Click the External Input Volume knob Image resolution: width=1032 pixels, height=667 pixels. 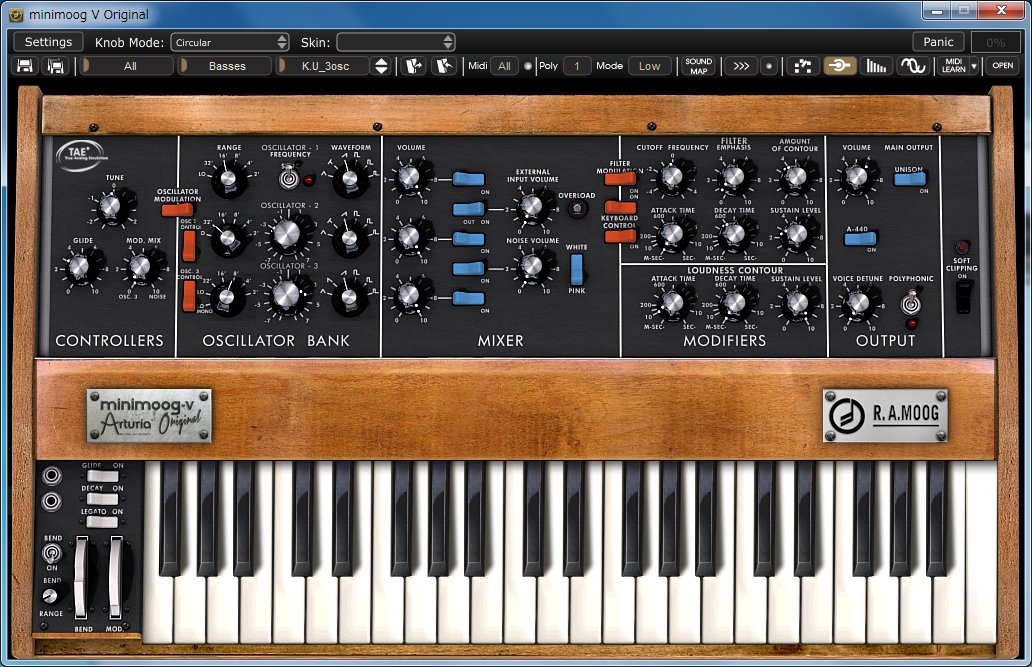click(532, 205)
